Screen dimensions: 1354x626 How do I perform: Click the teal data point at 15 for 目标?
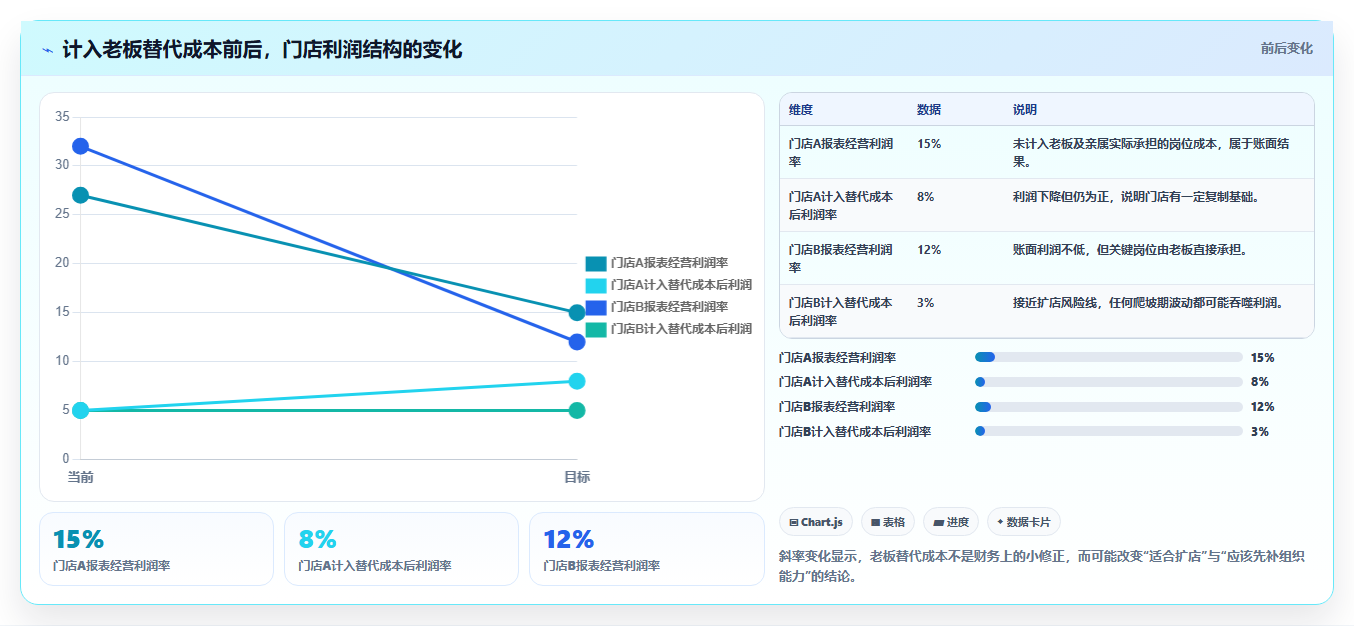click(577, 313)
